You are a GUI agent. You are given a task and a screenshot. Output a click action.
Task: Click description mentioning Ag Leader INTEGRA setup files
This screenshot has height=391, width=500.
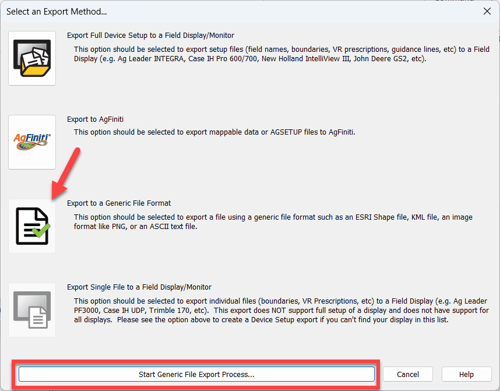pos(282,54)
